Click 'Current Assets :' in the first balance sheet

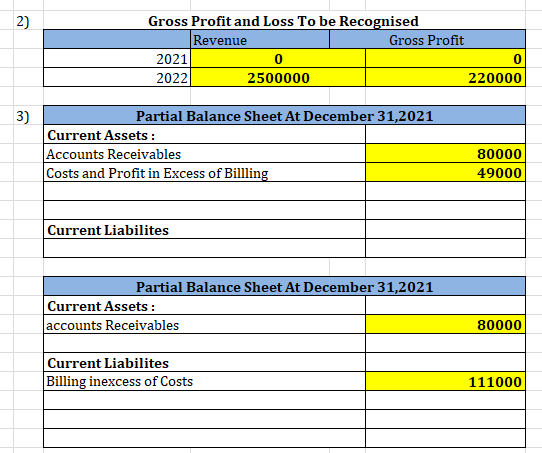[x=205, y=134]
